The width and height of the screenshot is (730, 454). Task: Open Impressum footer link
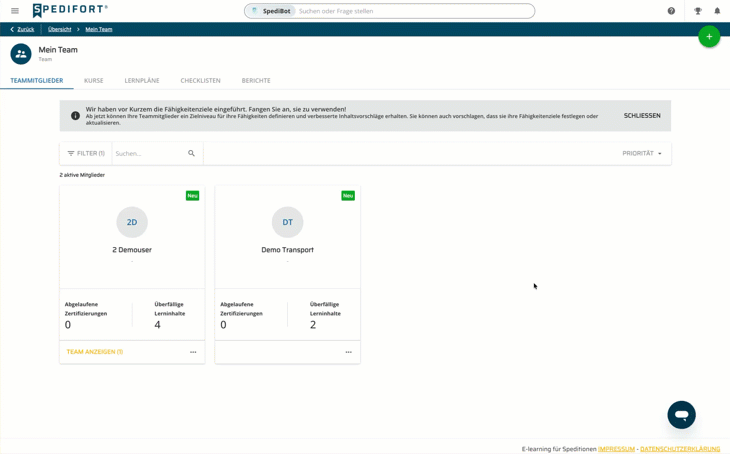click(616, 449)
